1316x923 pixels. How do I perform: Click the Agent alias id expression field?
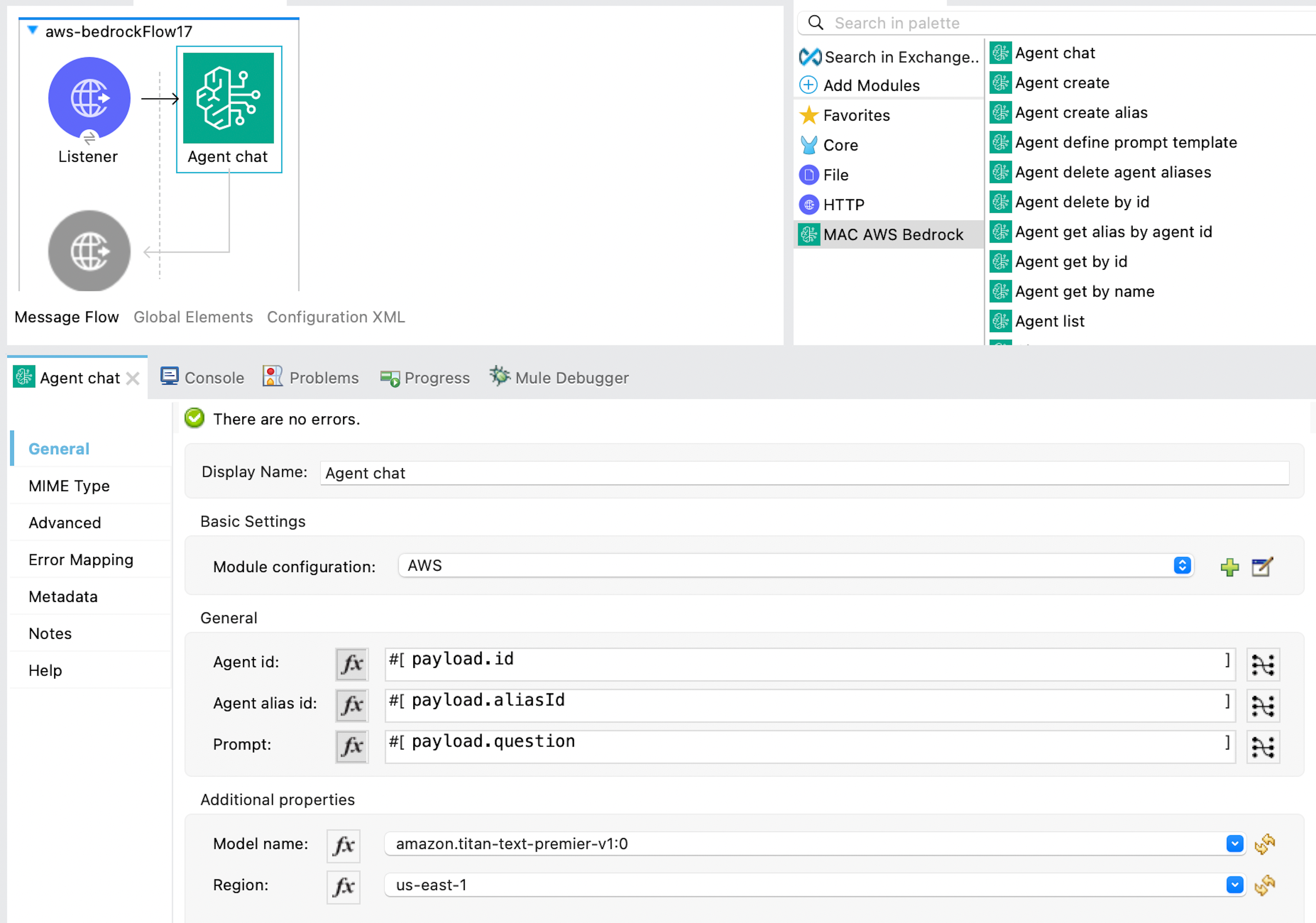tap(810, 705)
